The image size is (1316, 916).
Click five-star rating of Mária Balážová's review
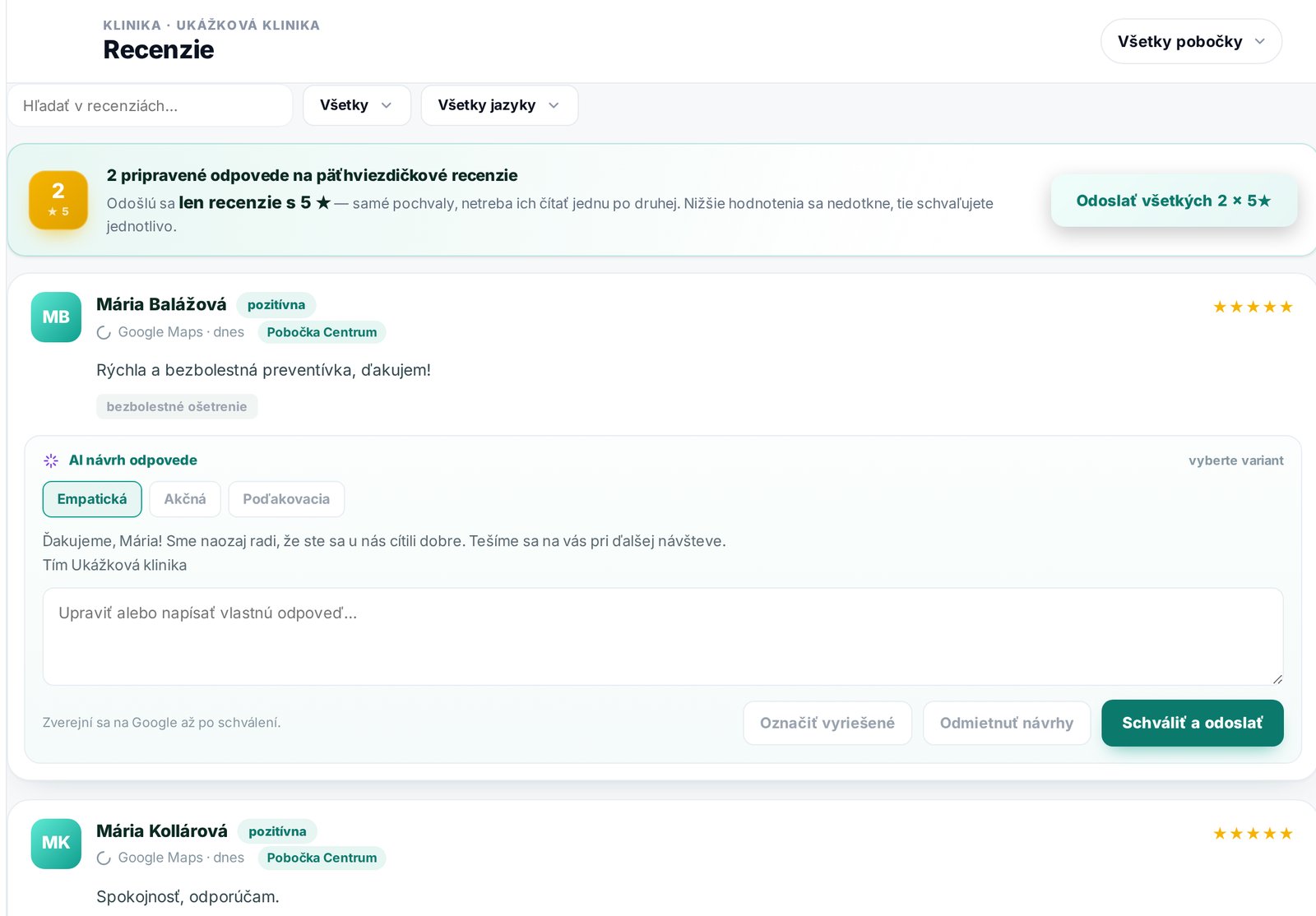click(1253, 307)
